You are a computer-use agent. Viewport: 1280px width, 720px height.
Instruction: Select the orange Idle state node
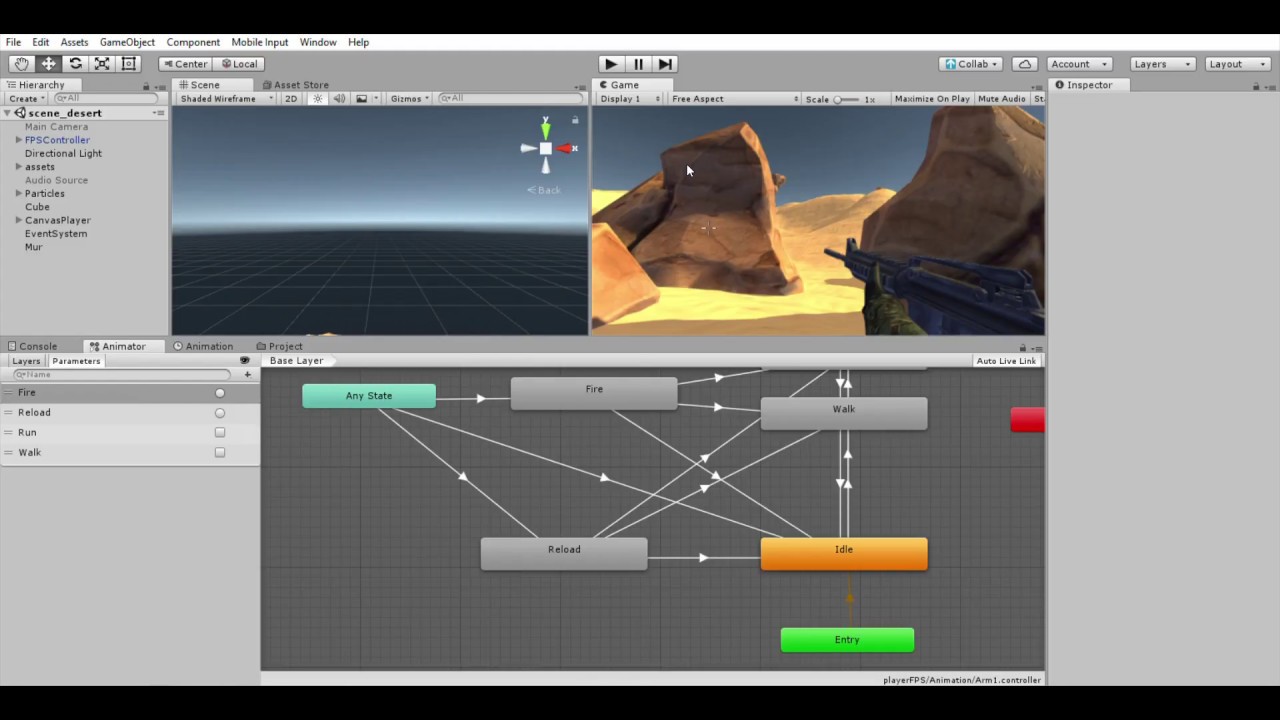[844, 553]
